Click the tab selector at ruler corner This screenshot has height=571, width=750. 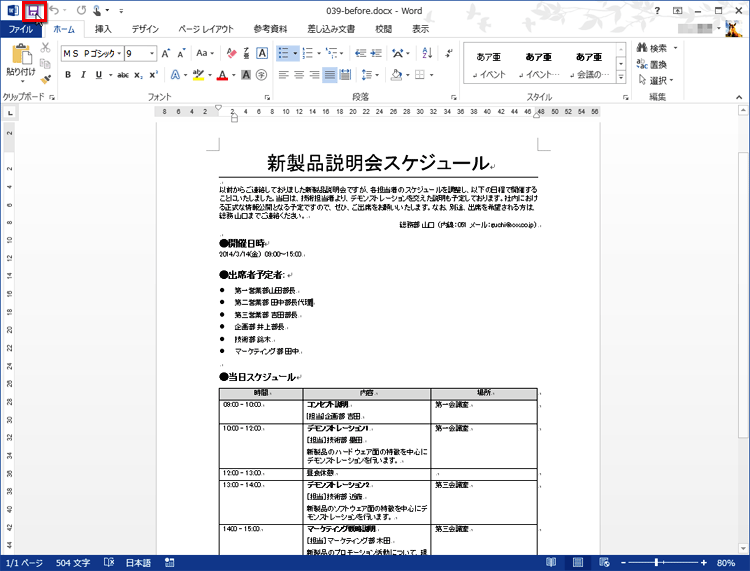click(x=10, y=113)
